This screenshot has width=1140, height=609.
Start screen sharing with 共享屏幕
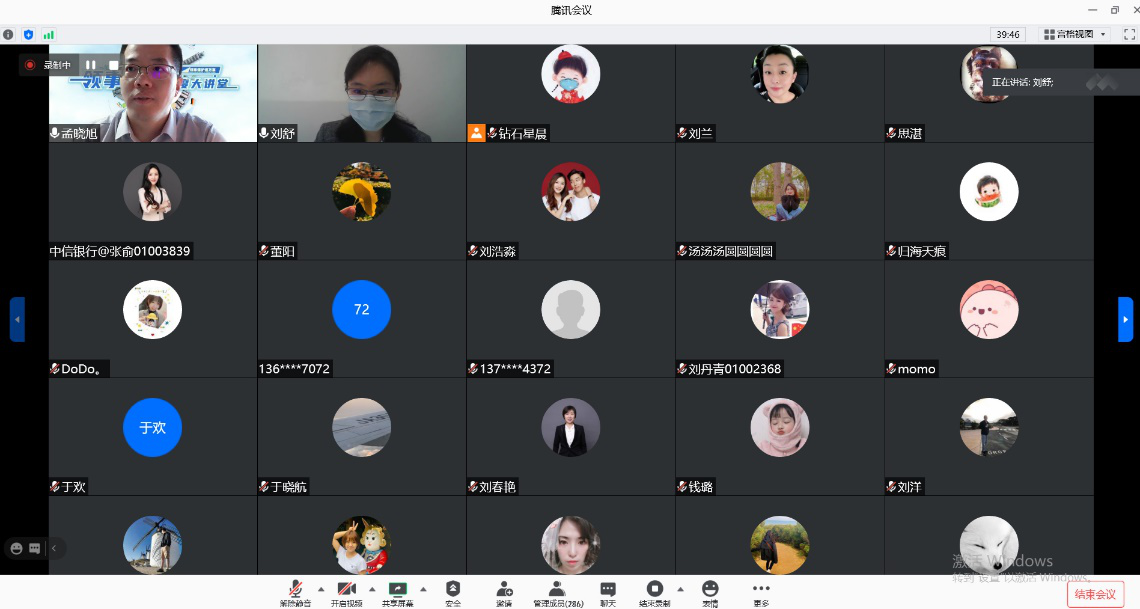pos(397,593)
